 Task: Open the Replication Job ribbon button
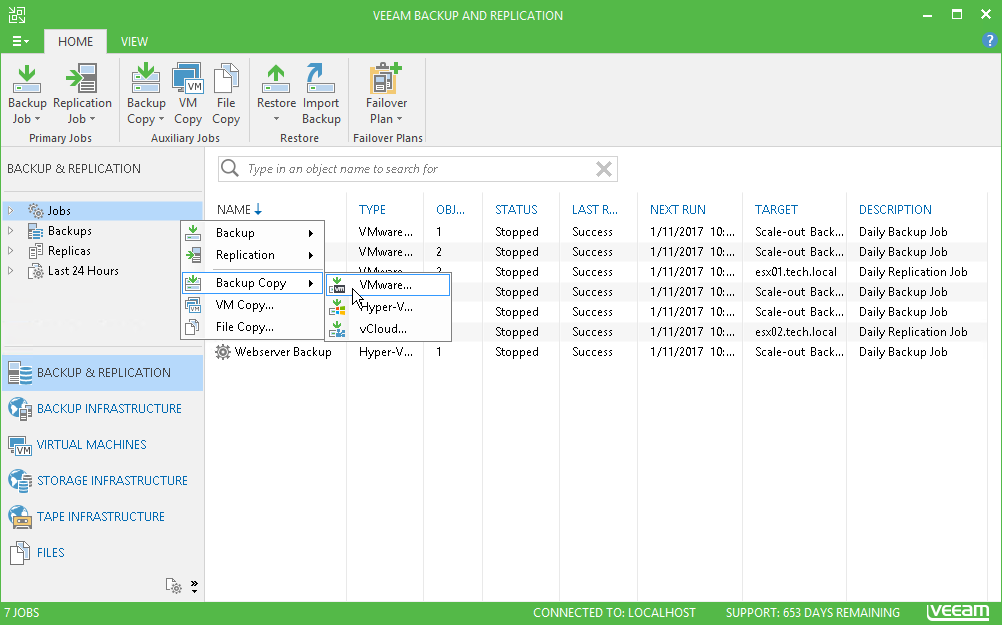click(x=82, y=94)
